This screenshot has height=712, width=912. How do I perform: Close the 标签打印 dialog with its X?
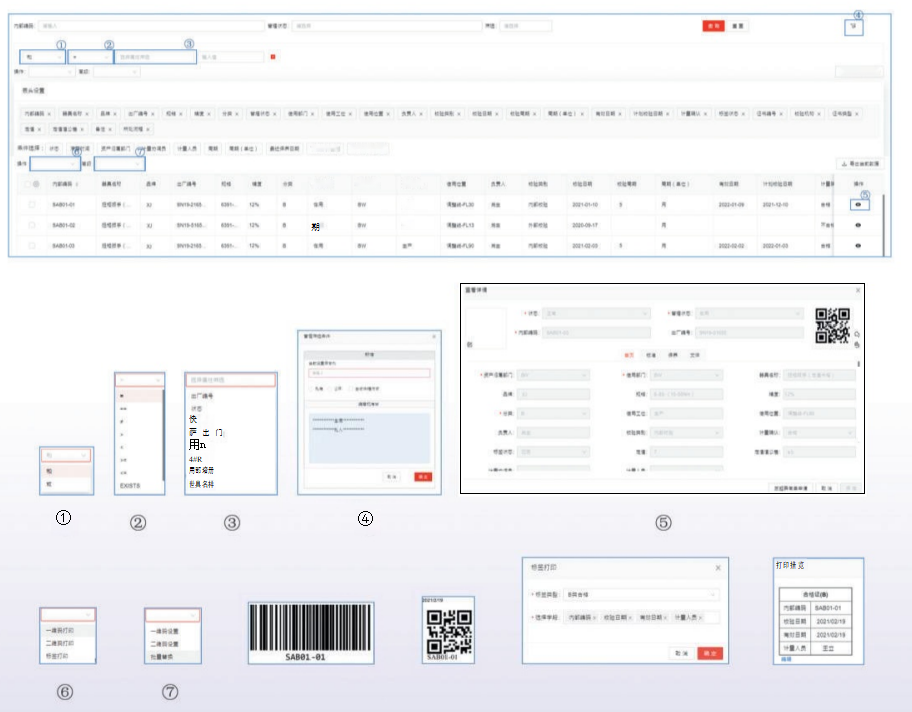click(x=718, y=568)
